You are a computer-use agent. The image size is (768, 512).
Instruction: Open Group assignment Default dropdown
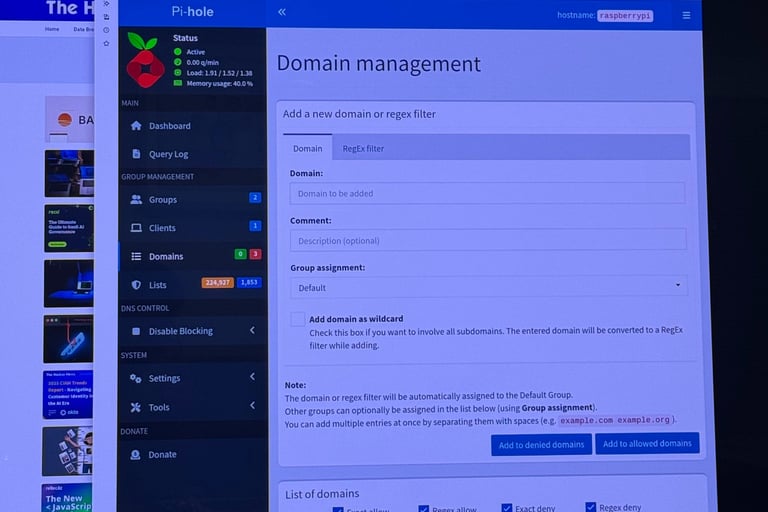tap(489, 287)
